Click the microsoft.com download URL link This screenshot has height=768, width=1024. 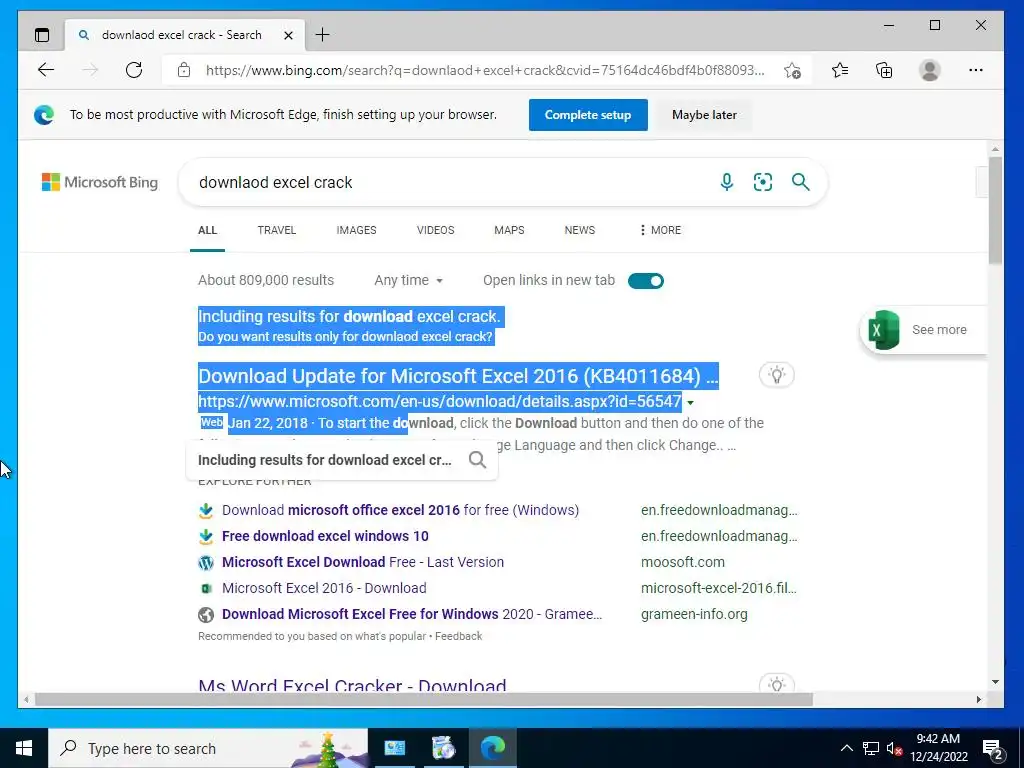[440, 401]
